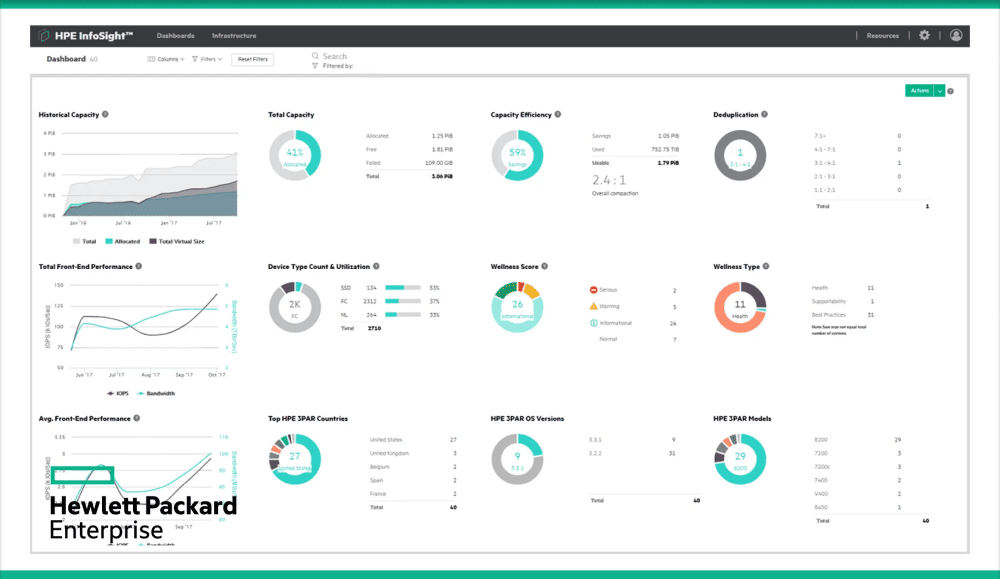Show help for Wellness Type
The image size is (1000, 579).
click(766, 266)
